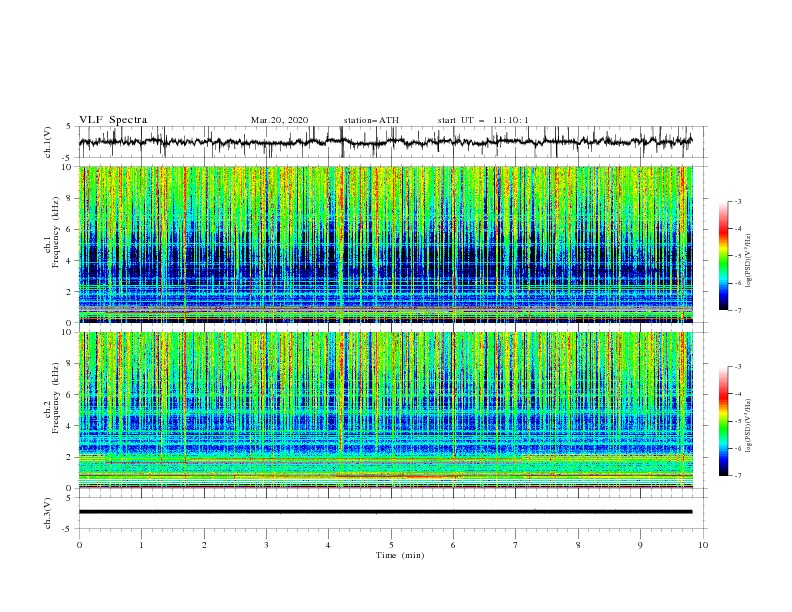Click the "-7" label on lower colorbar
The width and height of the screenshot is (792, 612).
(738, 475)
